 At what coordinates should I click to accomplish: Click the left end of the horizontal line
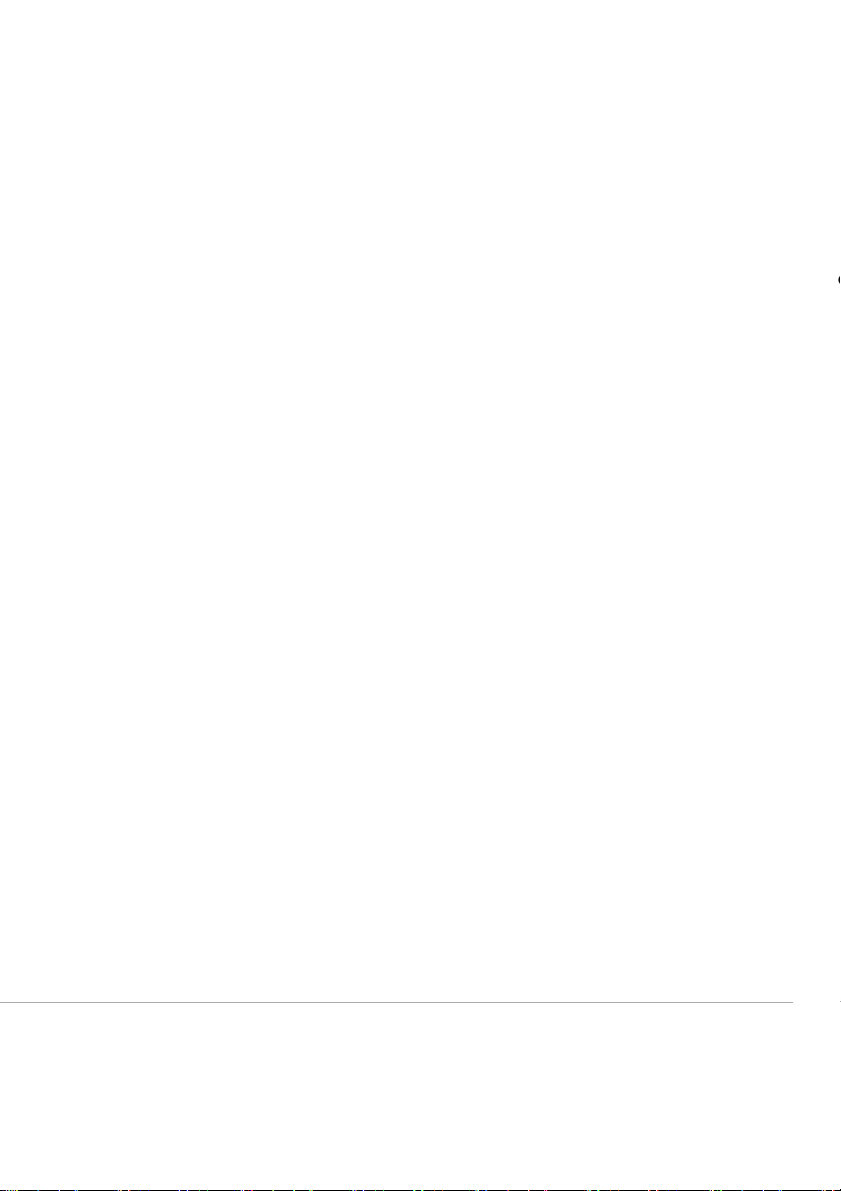2,1002
